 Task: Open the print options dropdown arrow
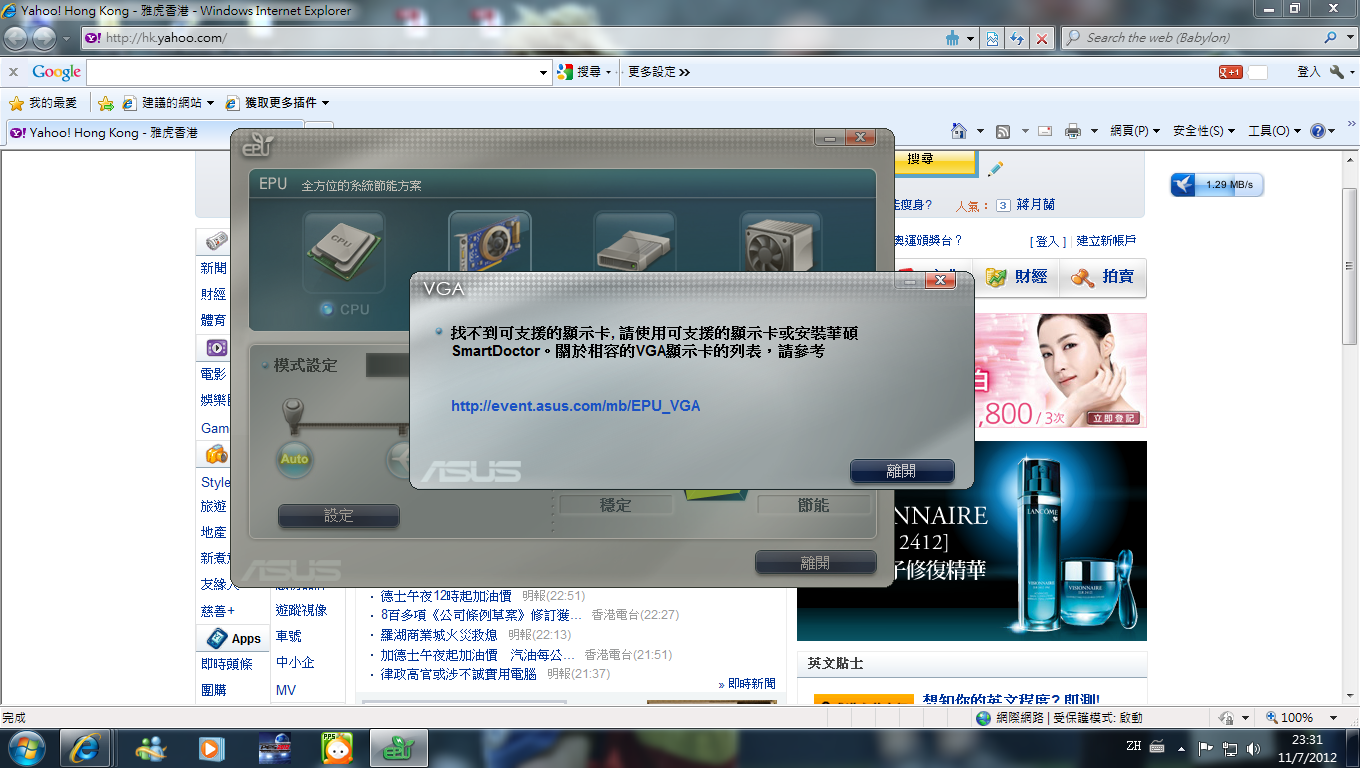[x=1094, y=131]
